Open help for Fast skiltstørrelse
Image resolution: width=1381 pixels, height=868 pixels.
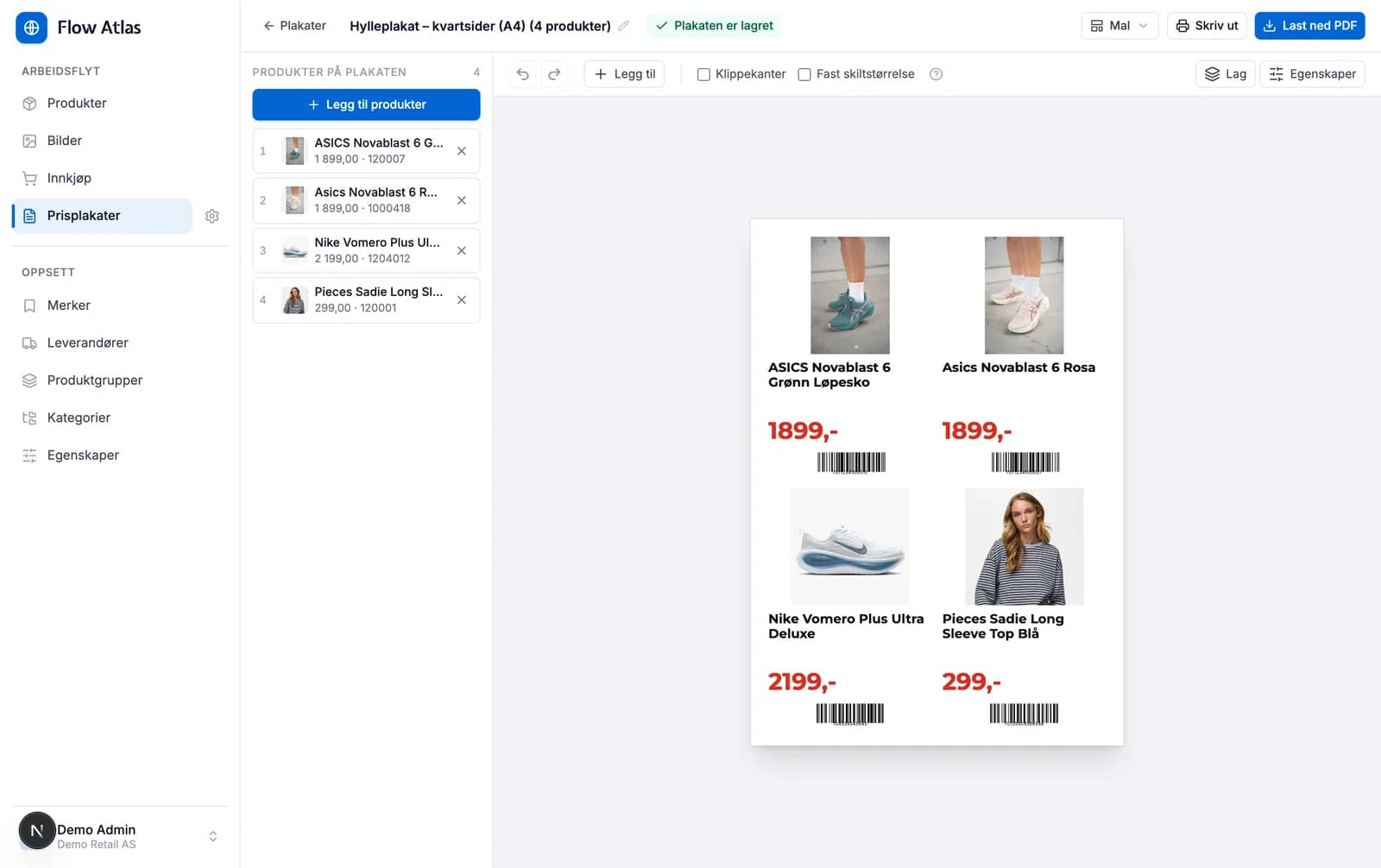pyautogui.click(x=936, y=74)
